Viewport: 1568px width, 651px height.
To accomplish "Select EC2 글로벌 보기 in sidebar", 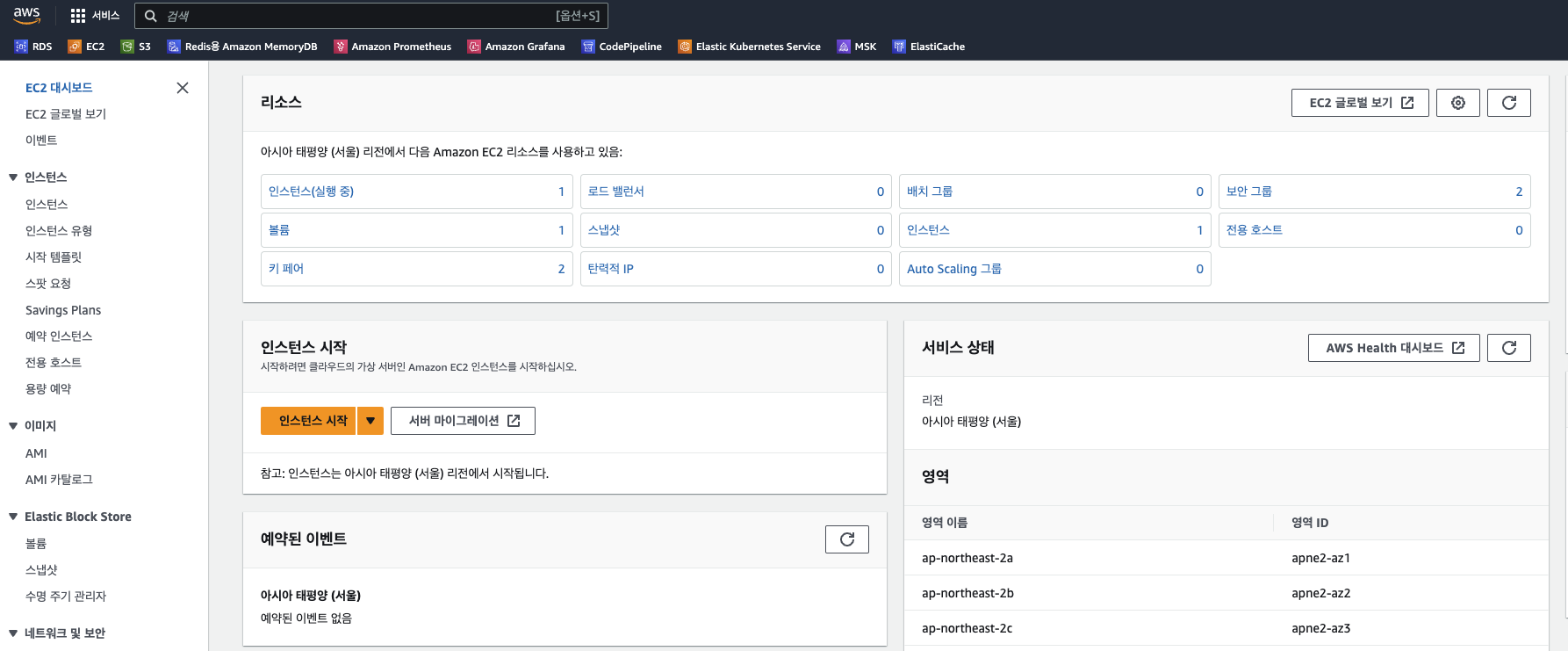I will click(x=66, y=114).
